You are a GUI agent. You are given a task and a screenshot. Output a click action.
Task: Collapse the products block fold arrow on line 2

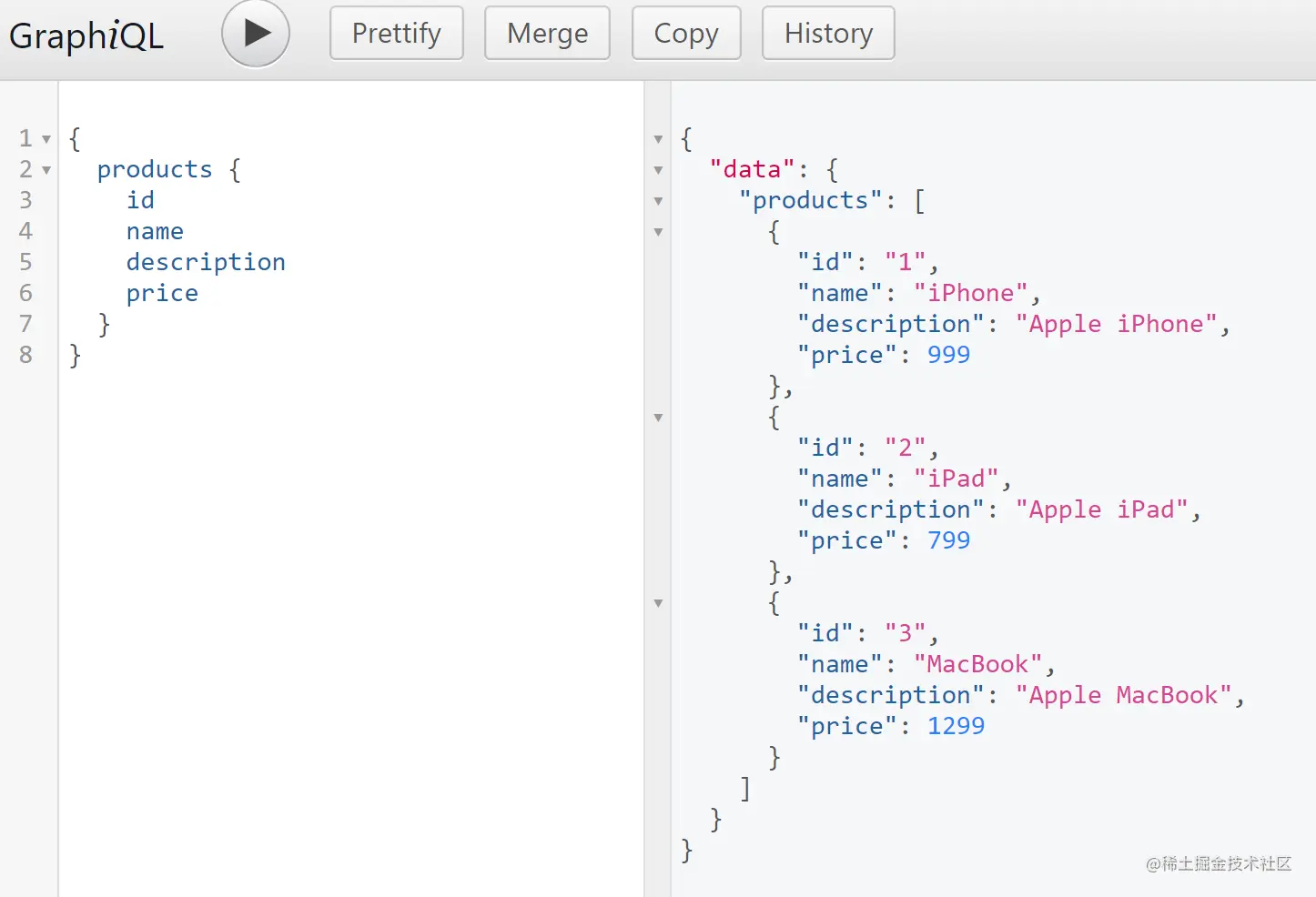pos(46,170)
